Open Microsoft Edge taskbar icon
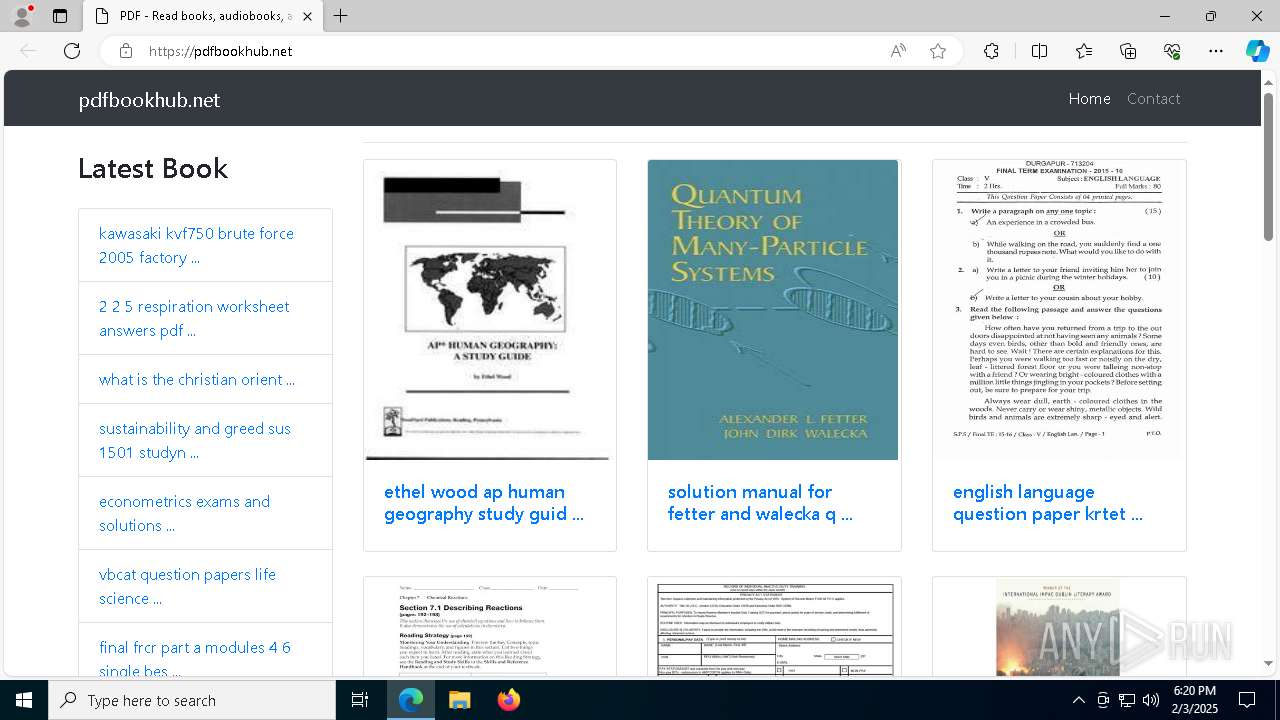The width and height of the screenshot is (1280, 720). coord(411,700)
